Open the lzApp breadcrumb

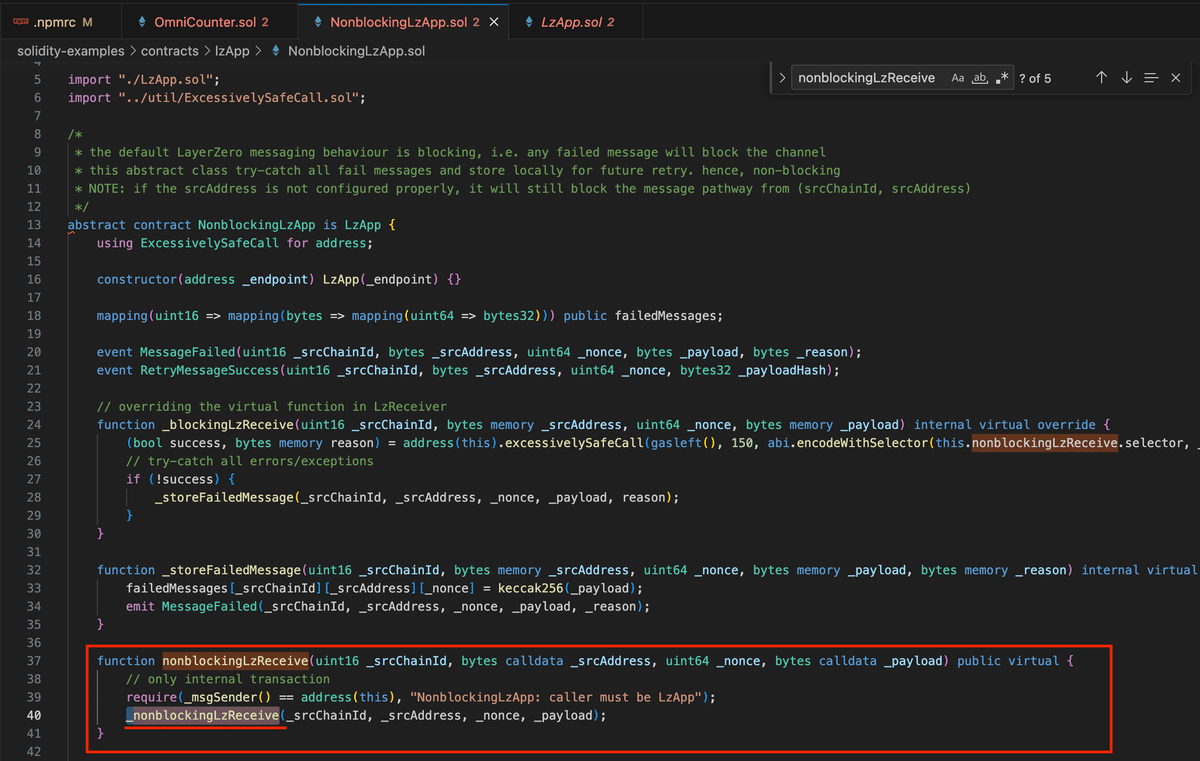pos(232,51)
